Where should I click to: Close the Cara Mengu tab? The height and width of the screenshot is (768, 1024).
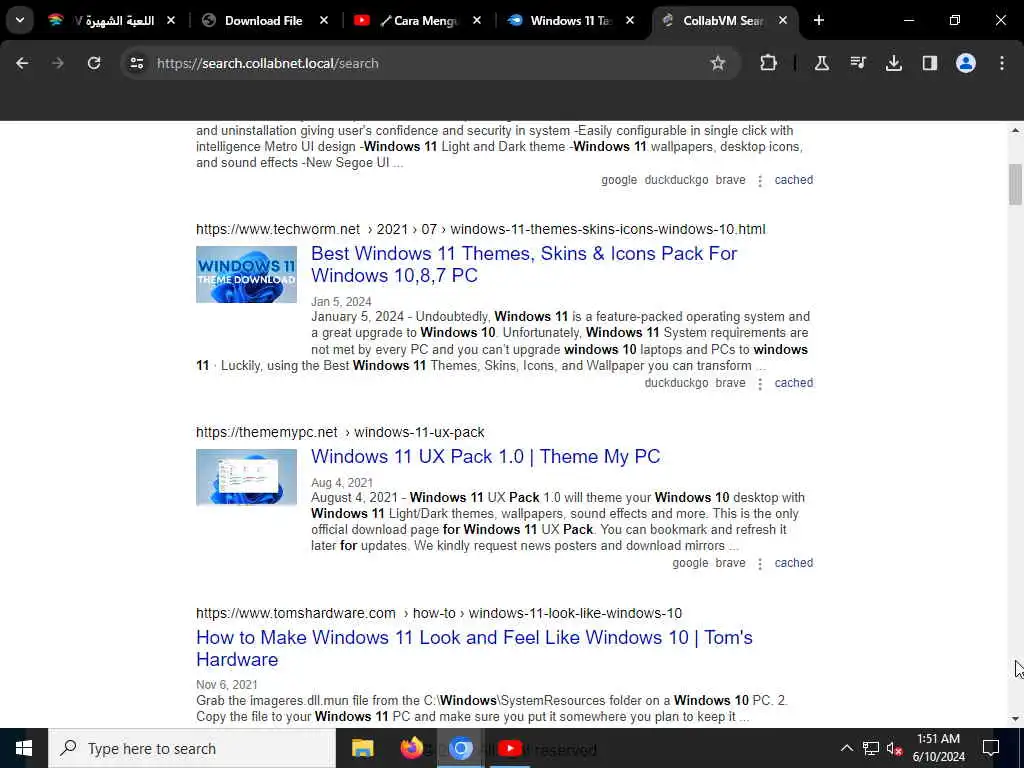[x=477, y=20]
